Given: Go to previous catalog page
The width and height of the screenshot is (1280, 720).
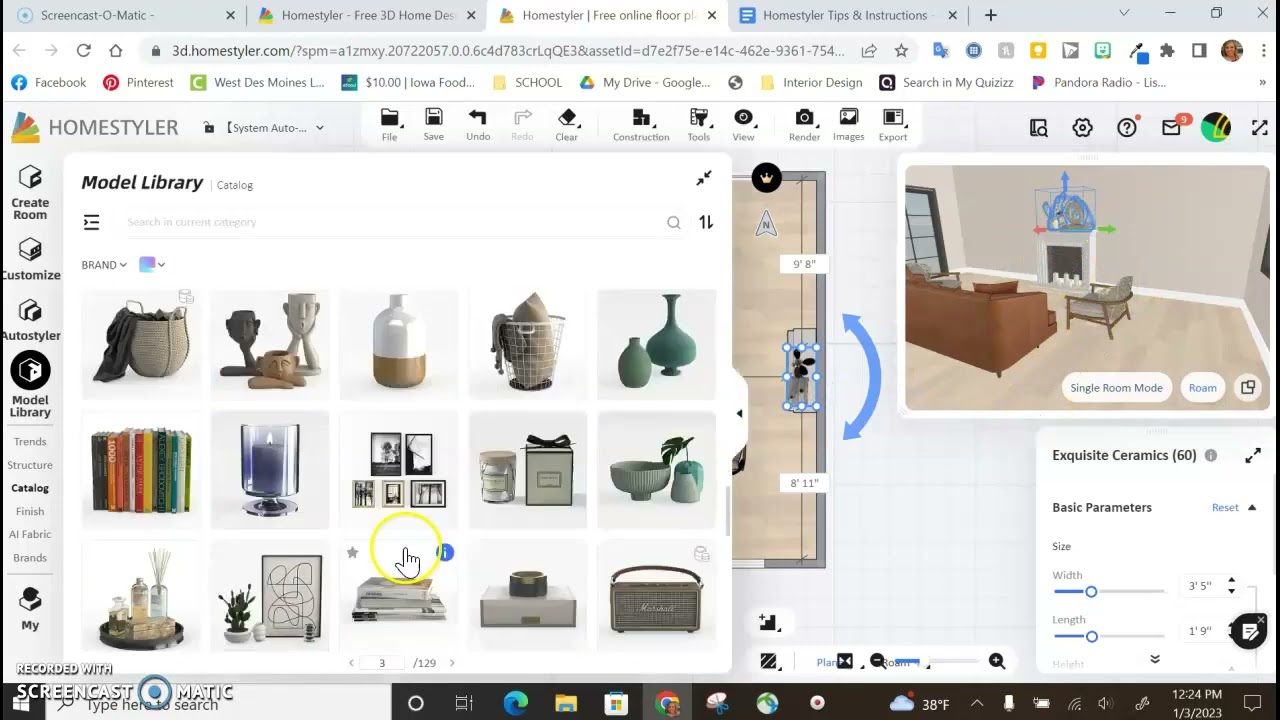Looking at the screenshot, I should click(x=351, y=663).
